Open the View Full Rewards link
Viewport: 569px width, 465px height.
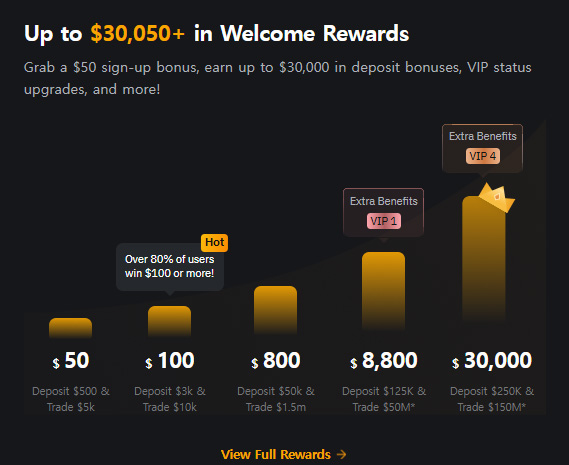(x=283, y=454)
